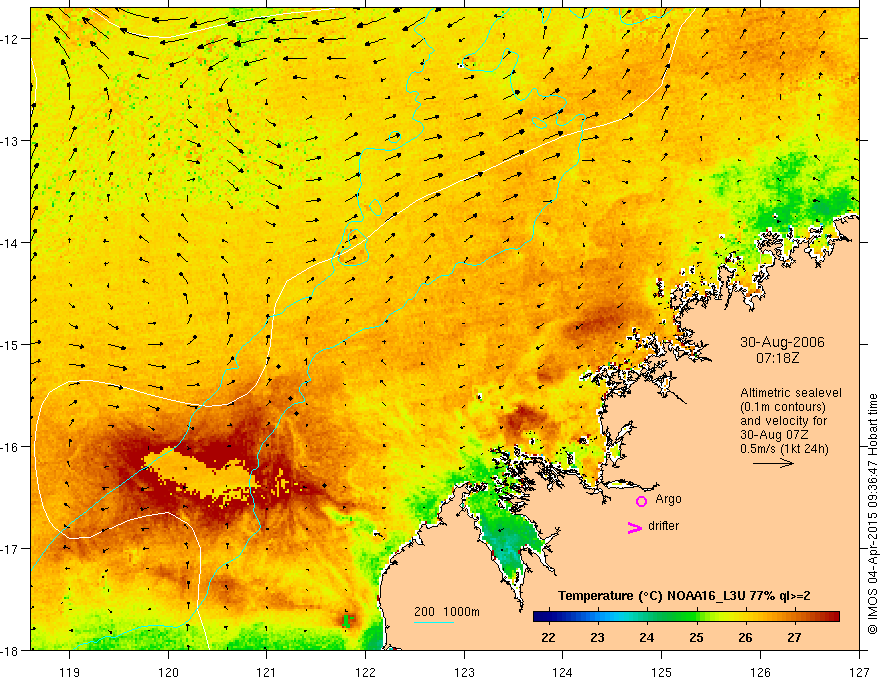Click the 'drifter' legend label
The height and width of the screenshot is (680, 880).
[663, 526]
